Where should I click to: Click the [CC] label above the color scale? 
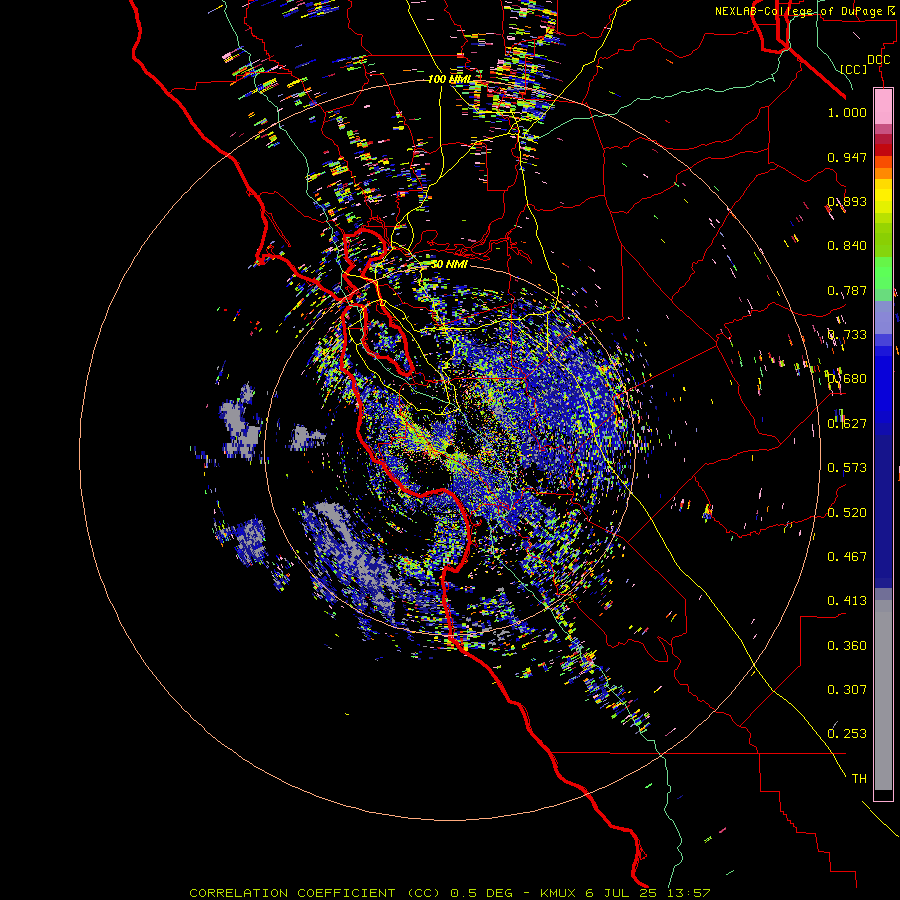[854, 69]
